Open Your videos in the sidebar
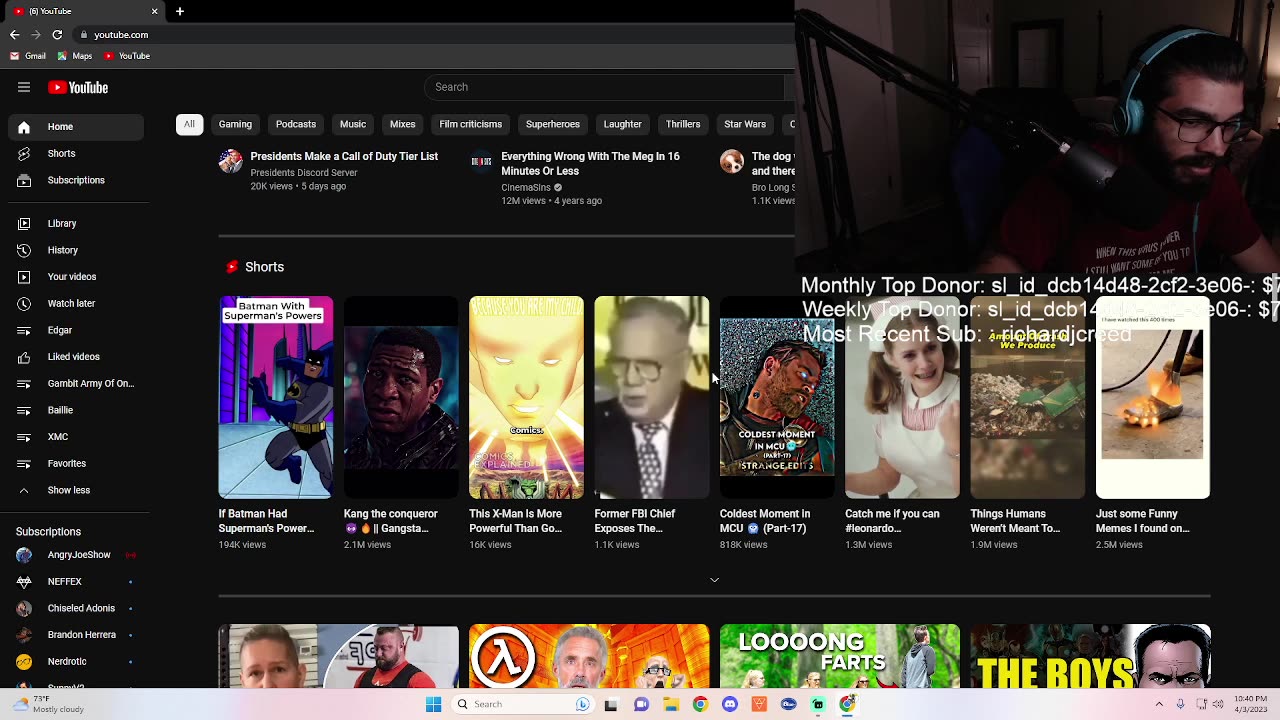The height and width of the screenshot is (720, 1280). point(75,277)
